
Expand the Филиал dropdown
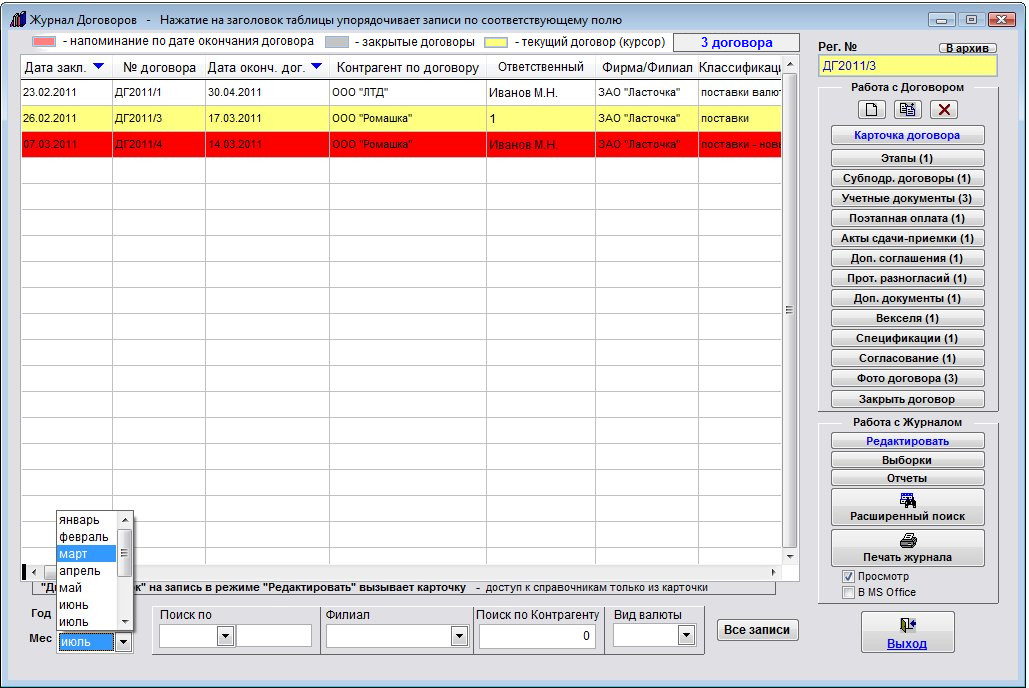point(459,636)
